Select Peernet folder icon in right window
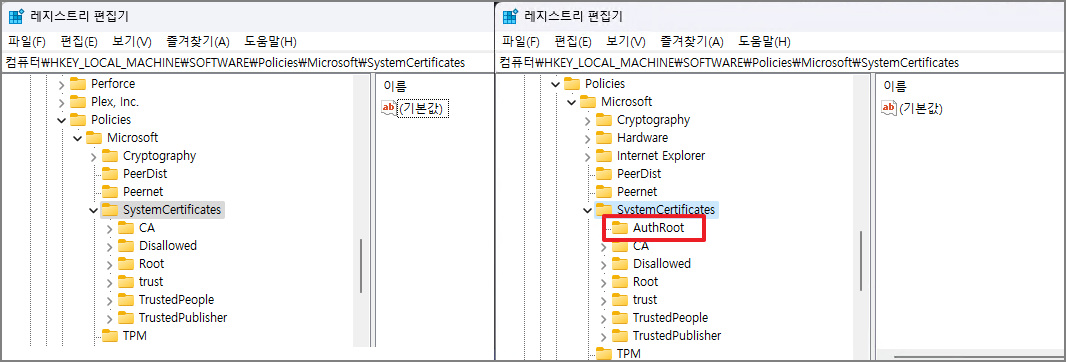Image resolution: width=1066 pixels, height=362 pixels. [604, 191]
